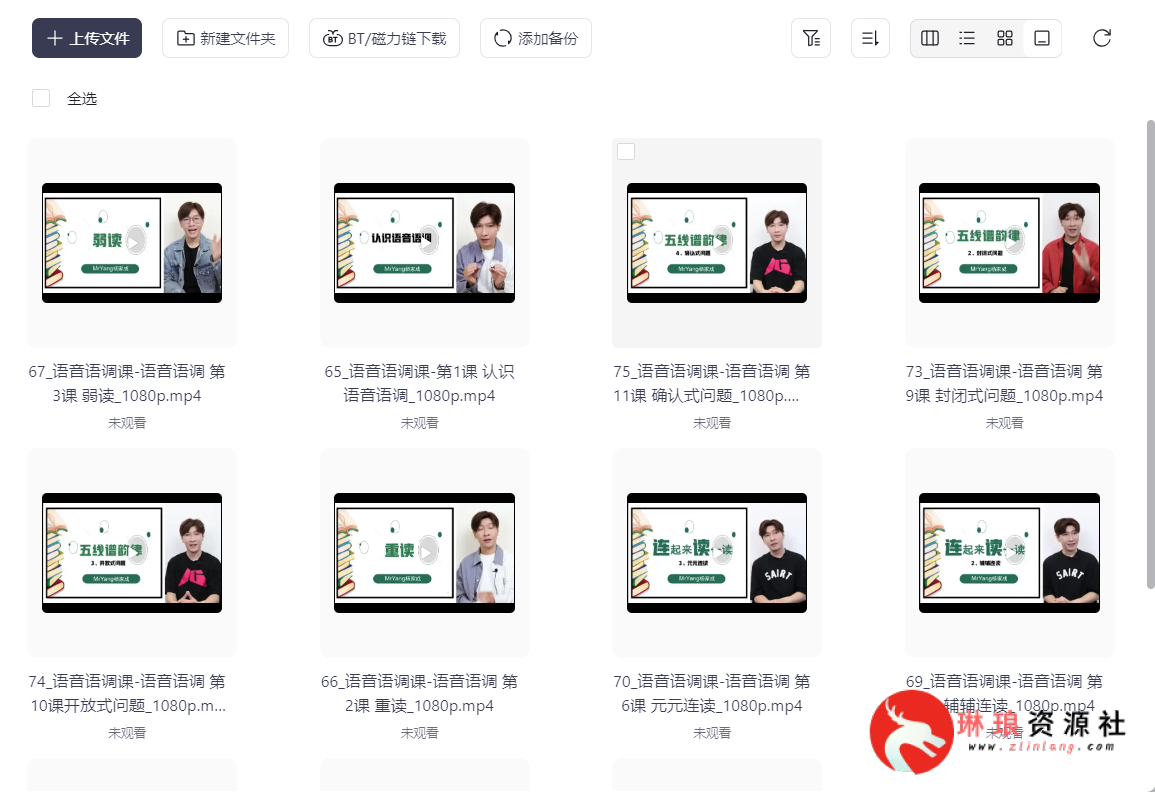Check the box on the 75_ 确认式问题 card
The width and height of the screenshot is (1155, 792).
pos(626,151)
